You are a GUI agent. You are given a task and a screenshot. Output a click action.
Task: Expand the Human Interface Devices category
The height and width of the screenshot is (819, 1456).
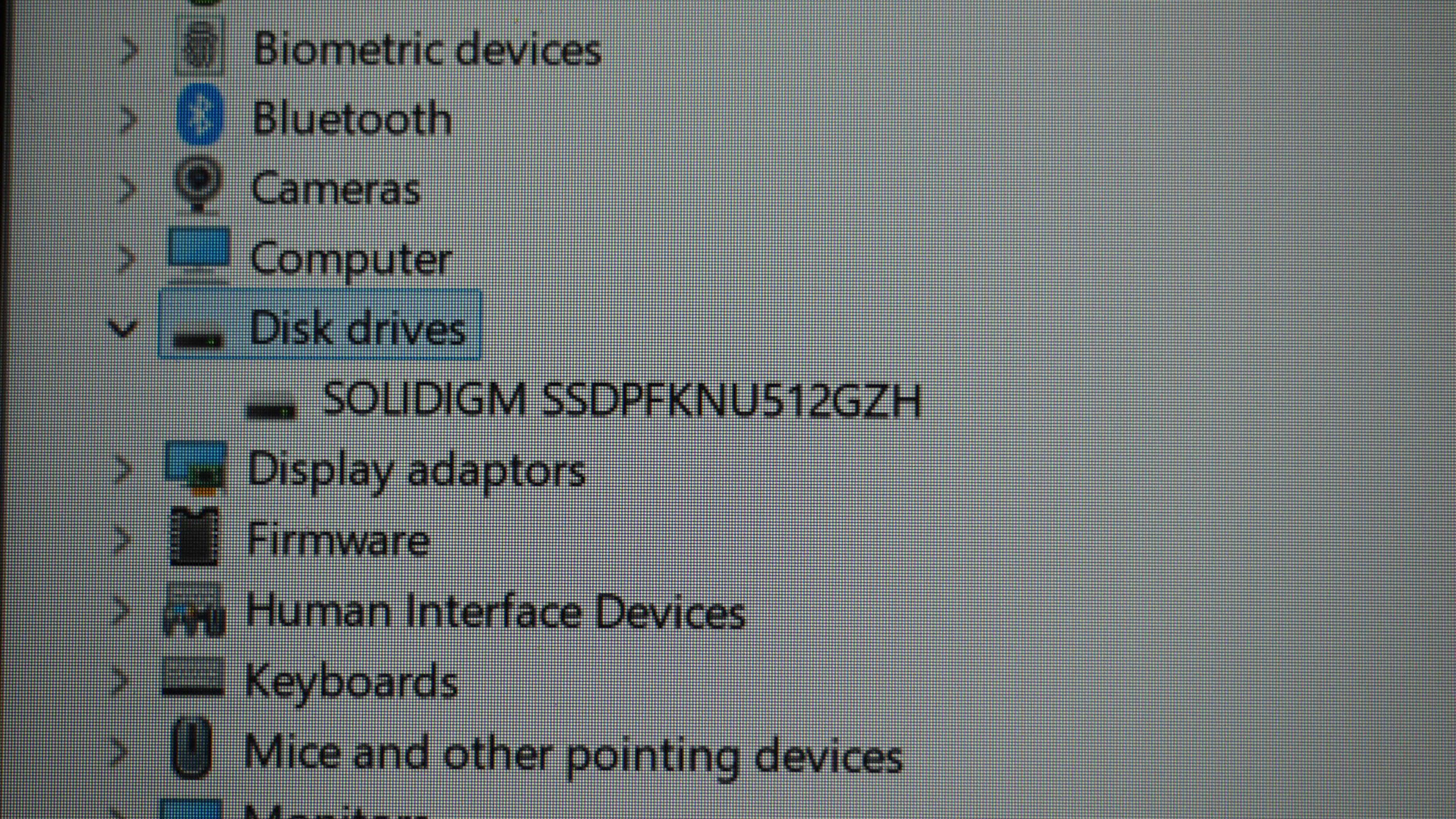(x=120, y=610)
